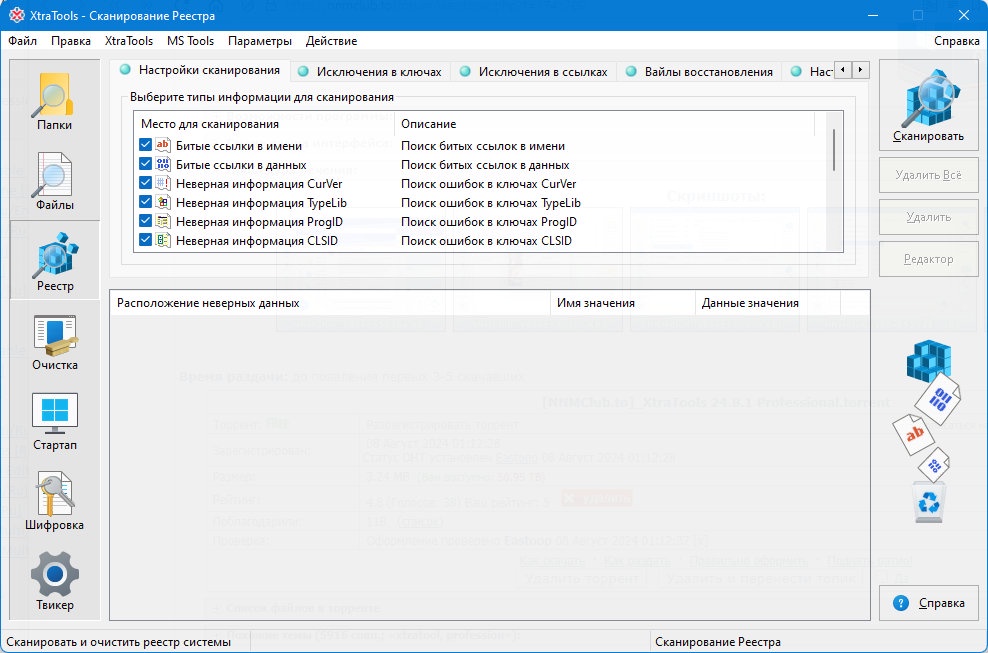
Task: Open the Стартап sidebar section
Action: (x=55, y=421)
